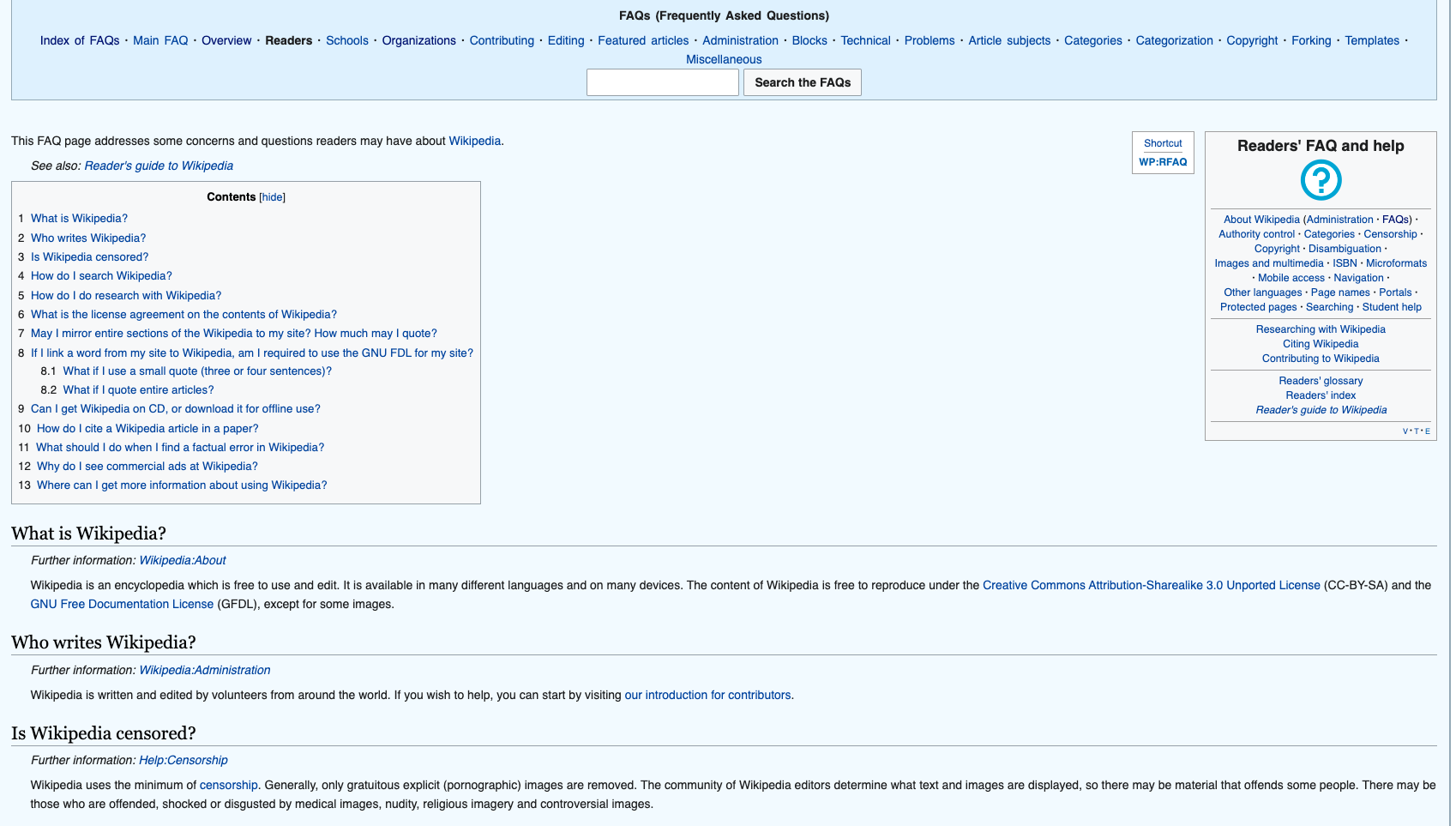The image size is (1456, 826).
Task: Open 'our introduction for contributors' link
Action: pos(707,695)
